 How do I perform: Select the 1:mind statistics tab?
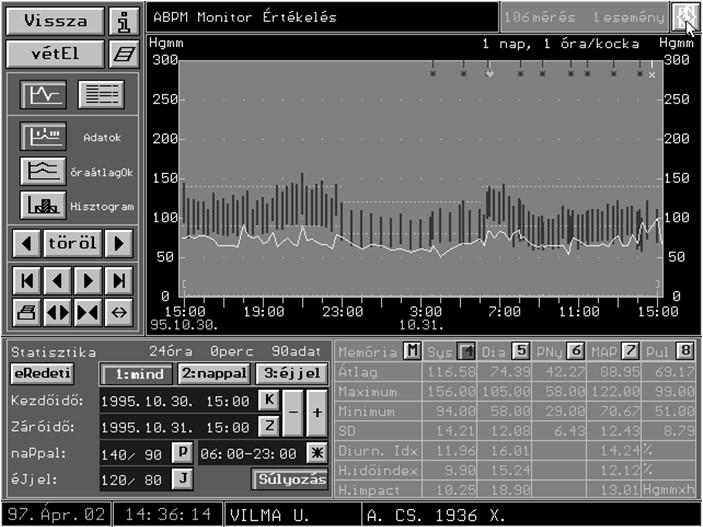click(137, 374)
